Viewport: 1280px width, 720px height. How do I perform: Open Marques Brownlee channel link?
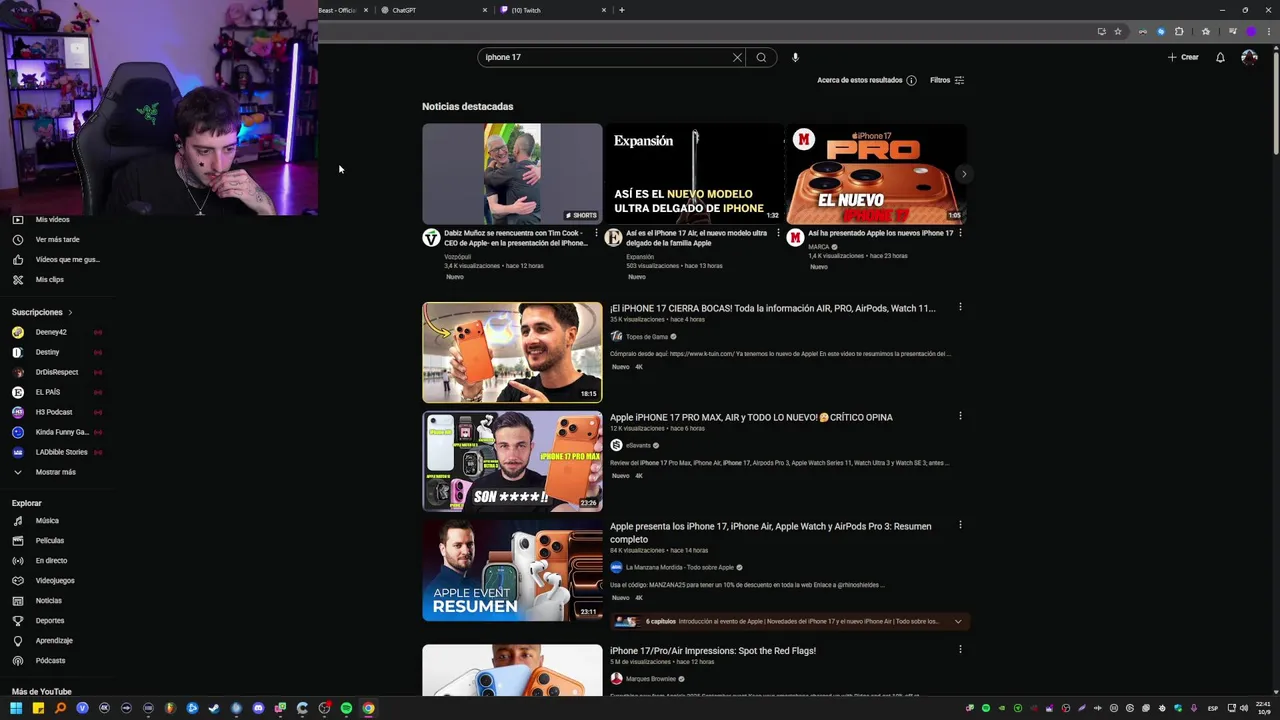[651, 679]
